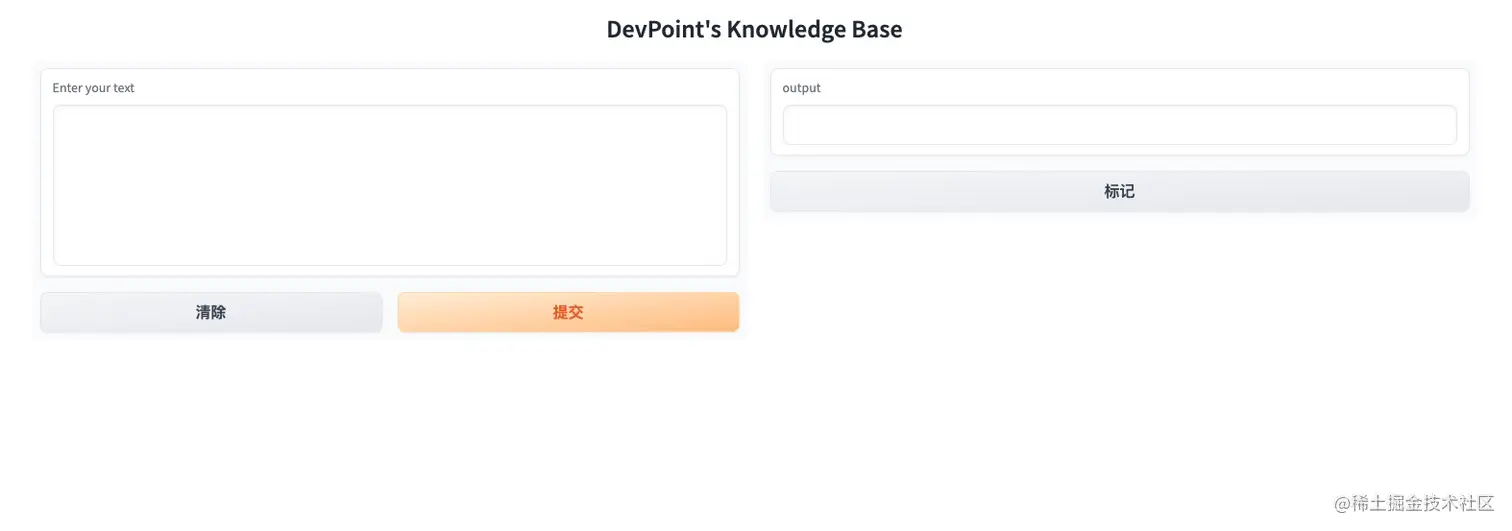Click inside the output text box
This screenshot has width=1512, height=531.
1119,125
